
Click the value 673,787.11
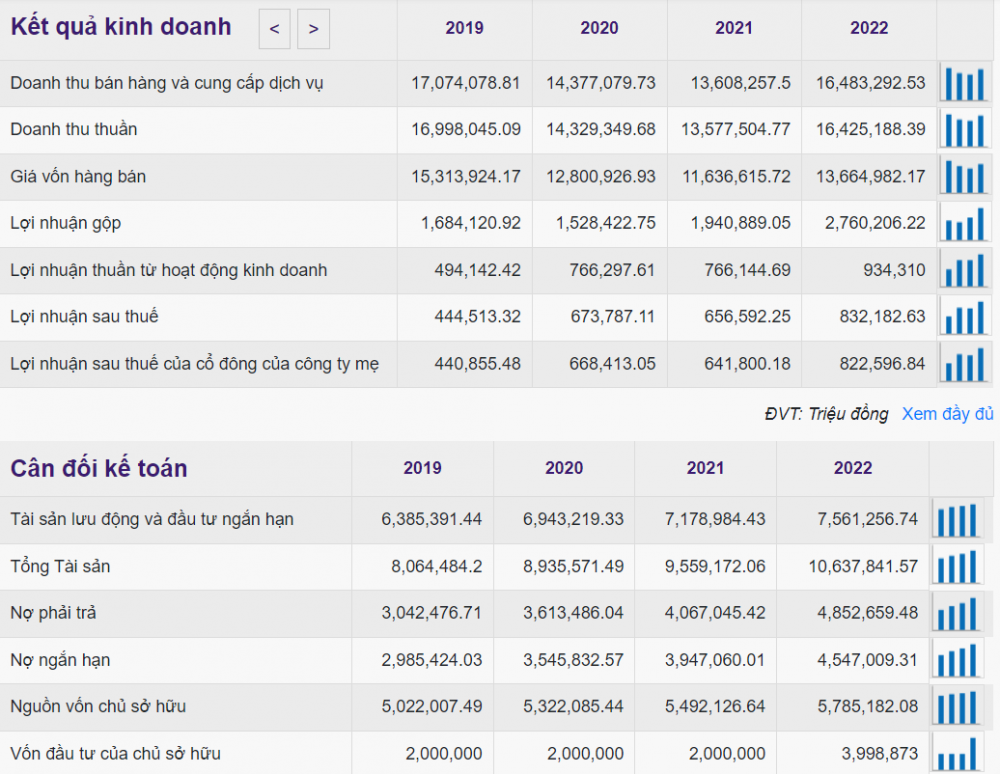(x=613, y=317)
